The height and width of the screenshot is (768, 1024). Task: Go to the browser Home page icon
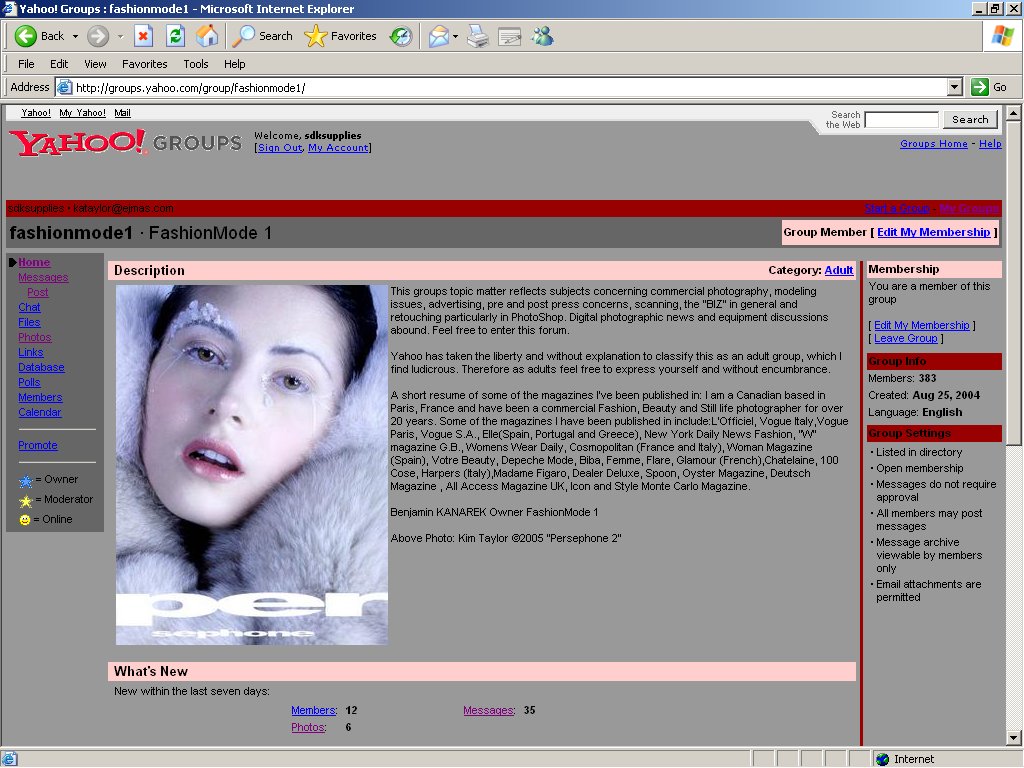(207, 36)
